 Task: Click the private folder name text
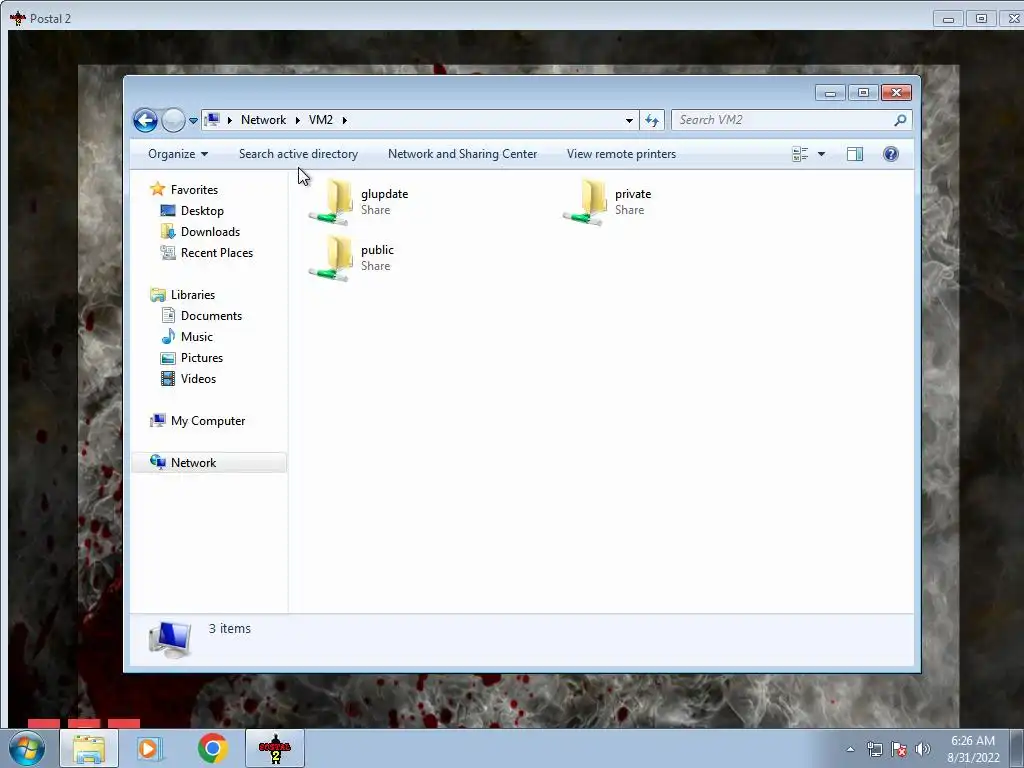[633, 194]
